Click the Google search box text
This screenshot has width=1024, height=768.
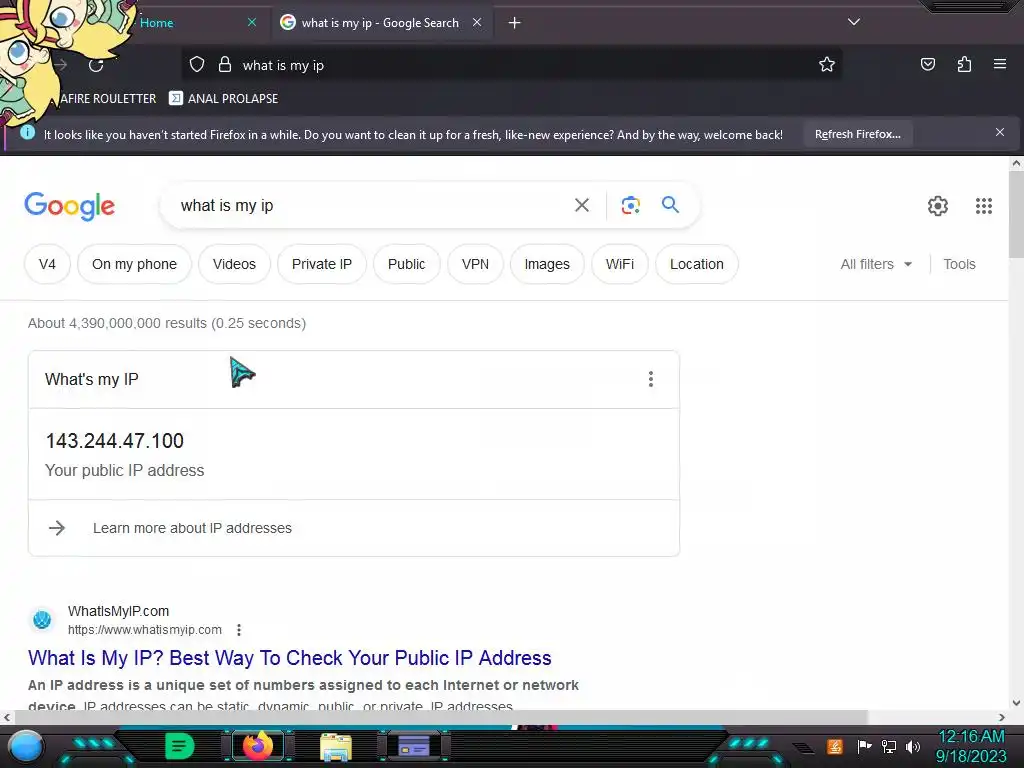tap(227, 206)
